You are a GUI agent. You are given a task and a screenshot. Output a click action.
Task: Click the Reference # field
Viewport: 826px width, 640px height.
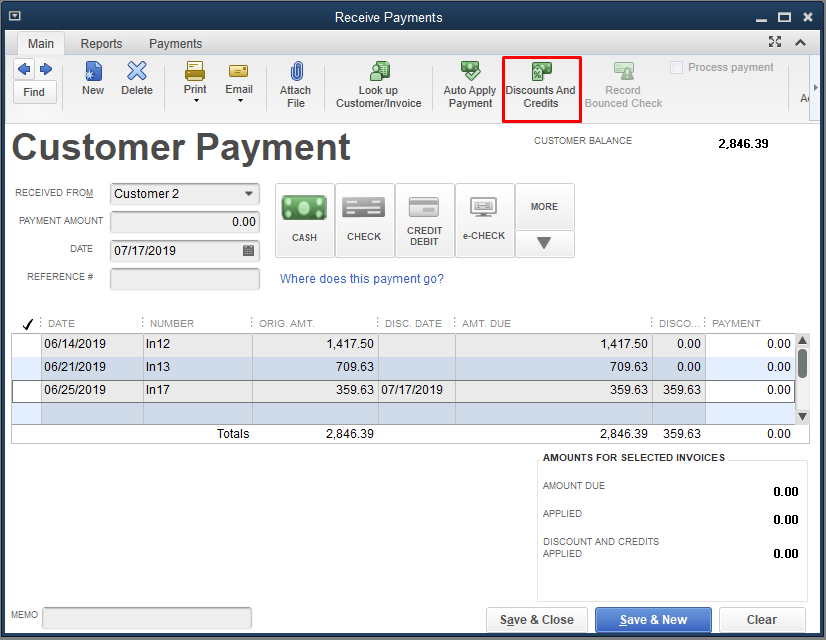pos(185,279)
